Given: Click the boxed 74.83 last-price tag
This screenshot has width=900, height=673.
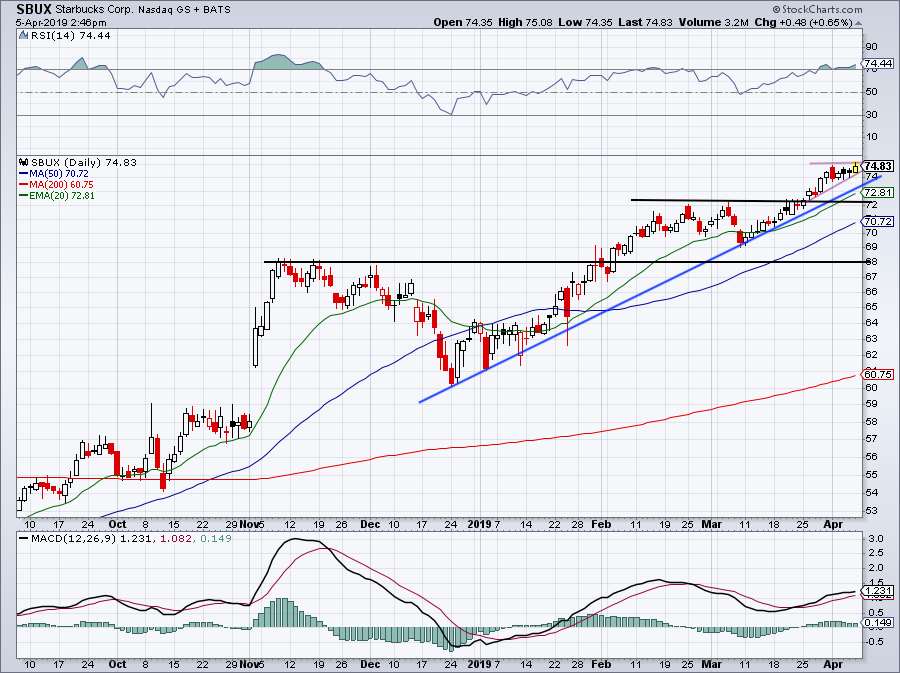Looking at the screenshot, I should [878, 166].
